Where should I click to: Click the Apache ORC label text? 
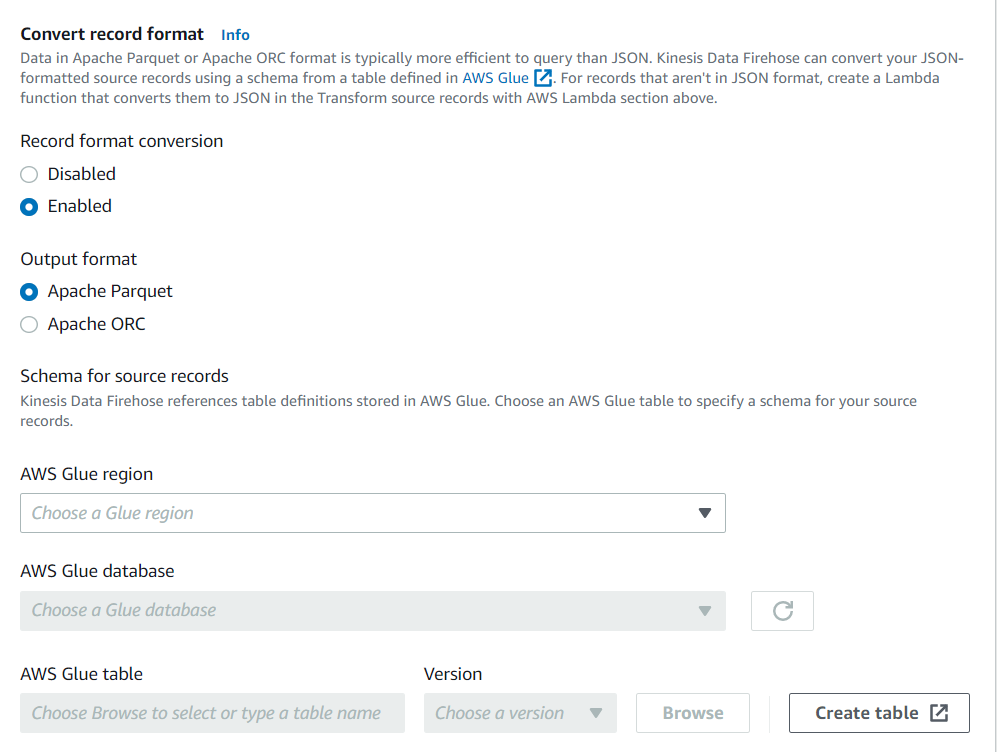[97, 324]
